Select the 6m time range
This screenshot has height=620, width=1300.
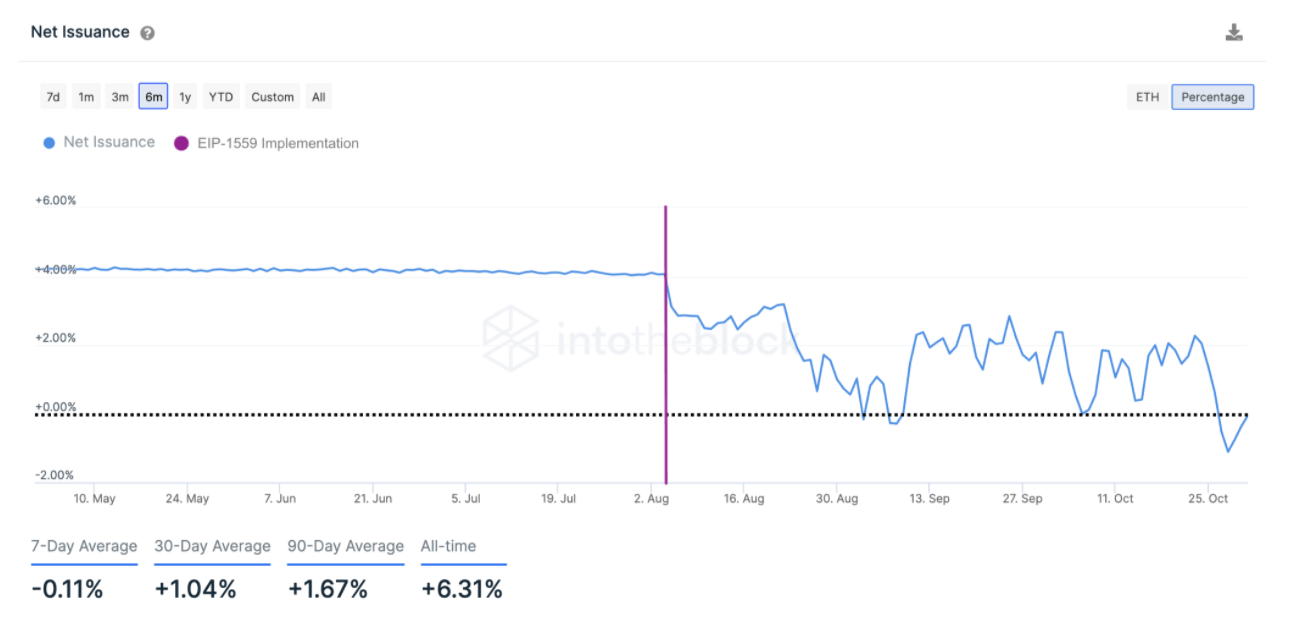click(153, 97)
